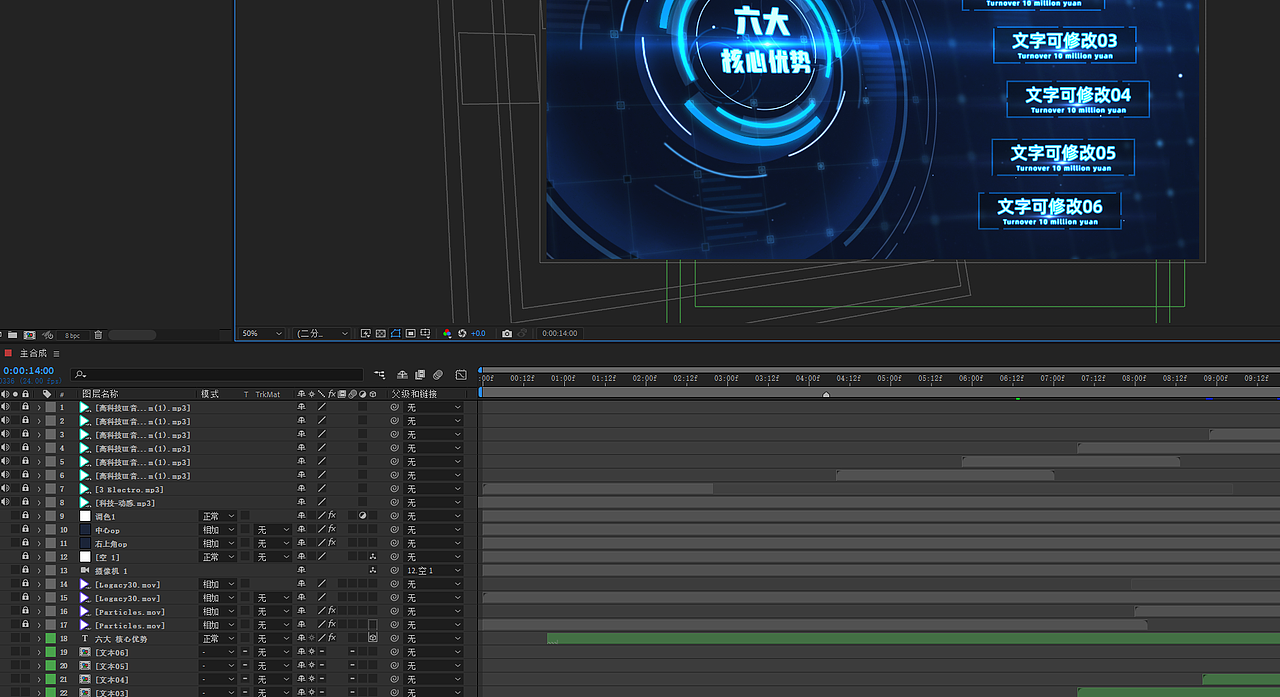Click the comp marker on timeline ruler
Screen dimensions: 1280x697
point(826,395)
